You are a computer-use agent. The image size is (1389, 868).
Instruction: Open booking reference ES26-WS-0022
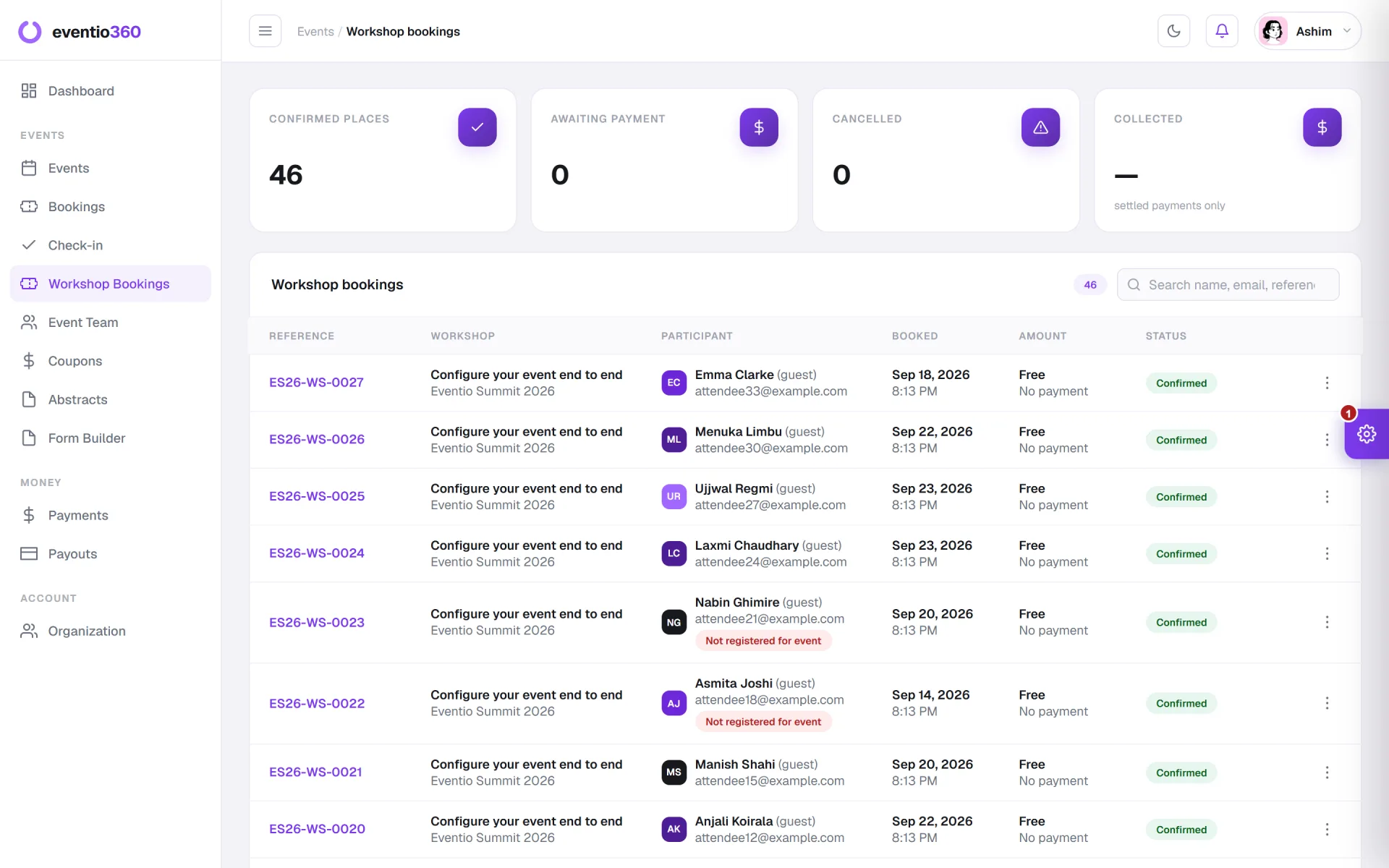[317, 704]
